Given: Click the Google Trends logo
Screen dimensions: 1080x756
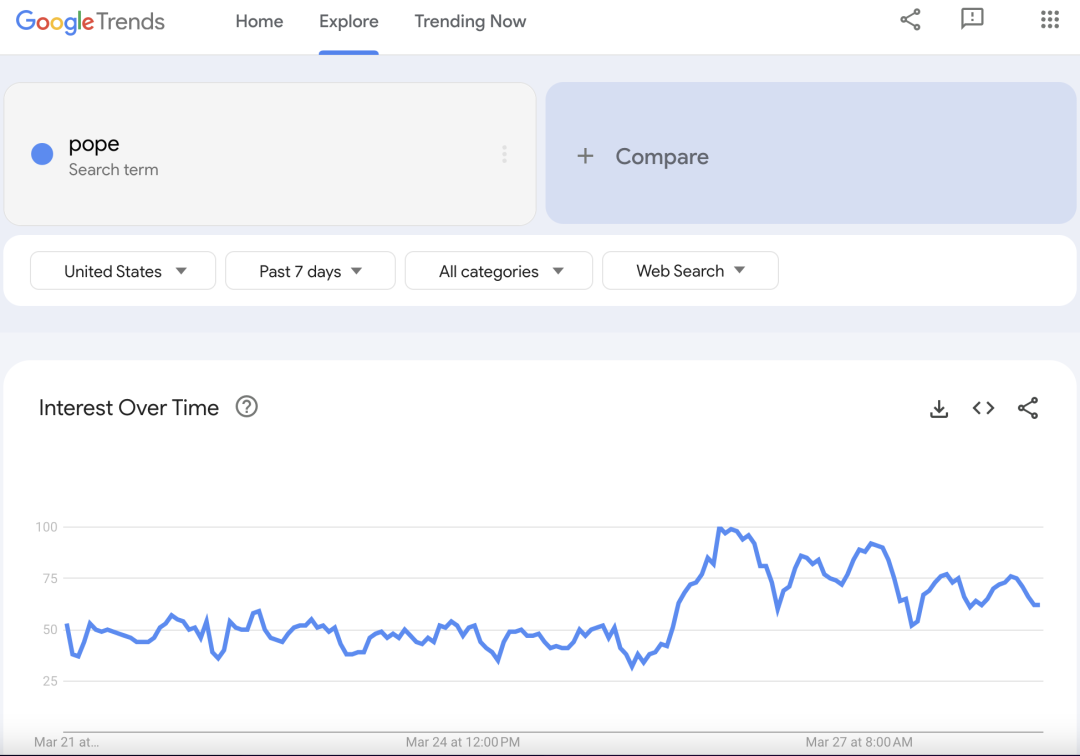Looking at the screenshot, I should 90,21.
